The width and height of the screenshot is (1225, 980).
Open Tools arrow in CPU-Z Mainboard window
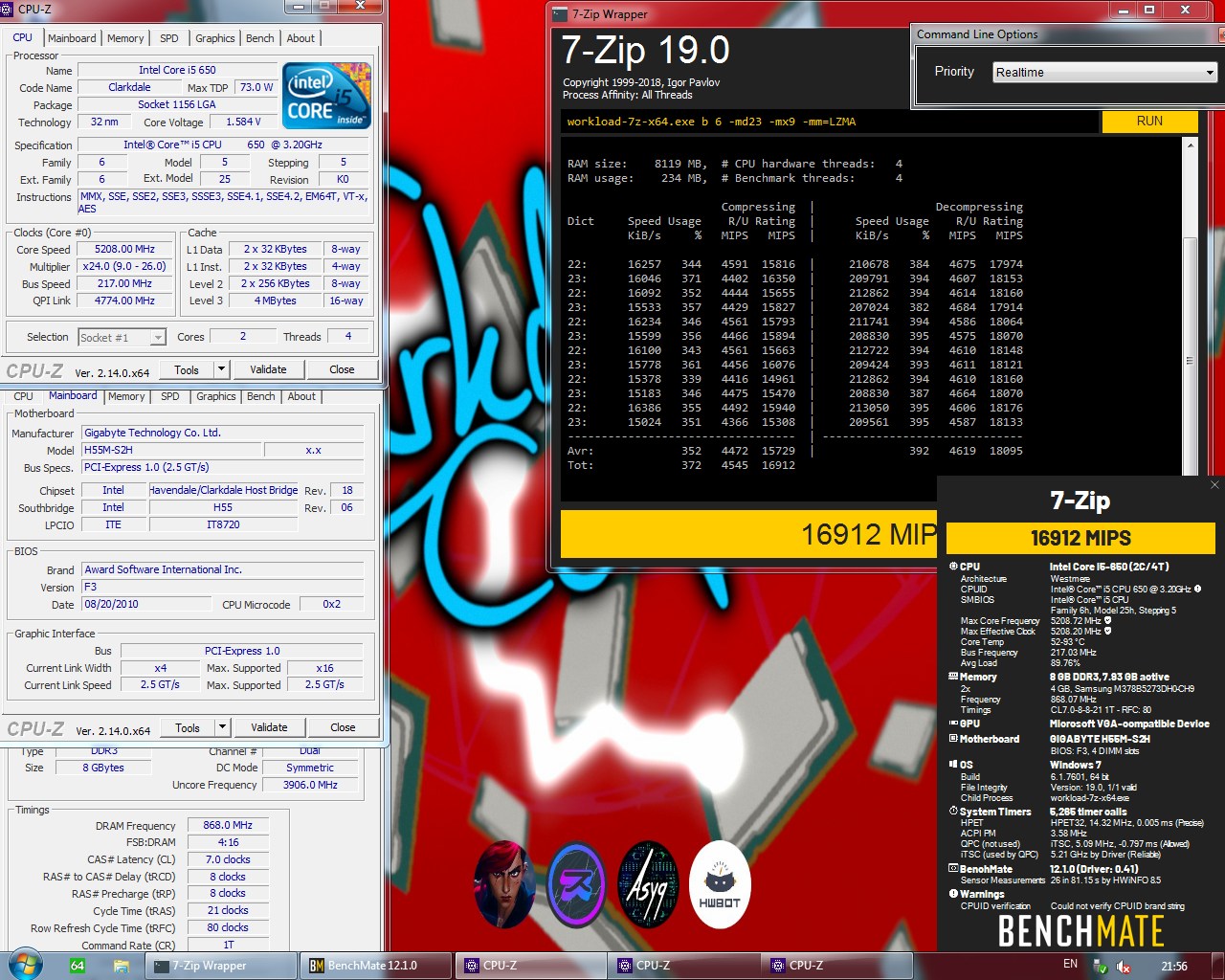point(222,727)
